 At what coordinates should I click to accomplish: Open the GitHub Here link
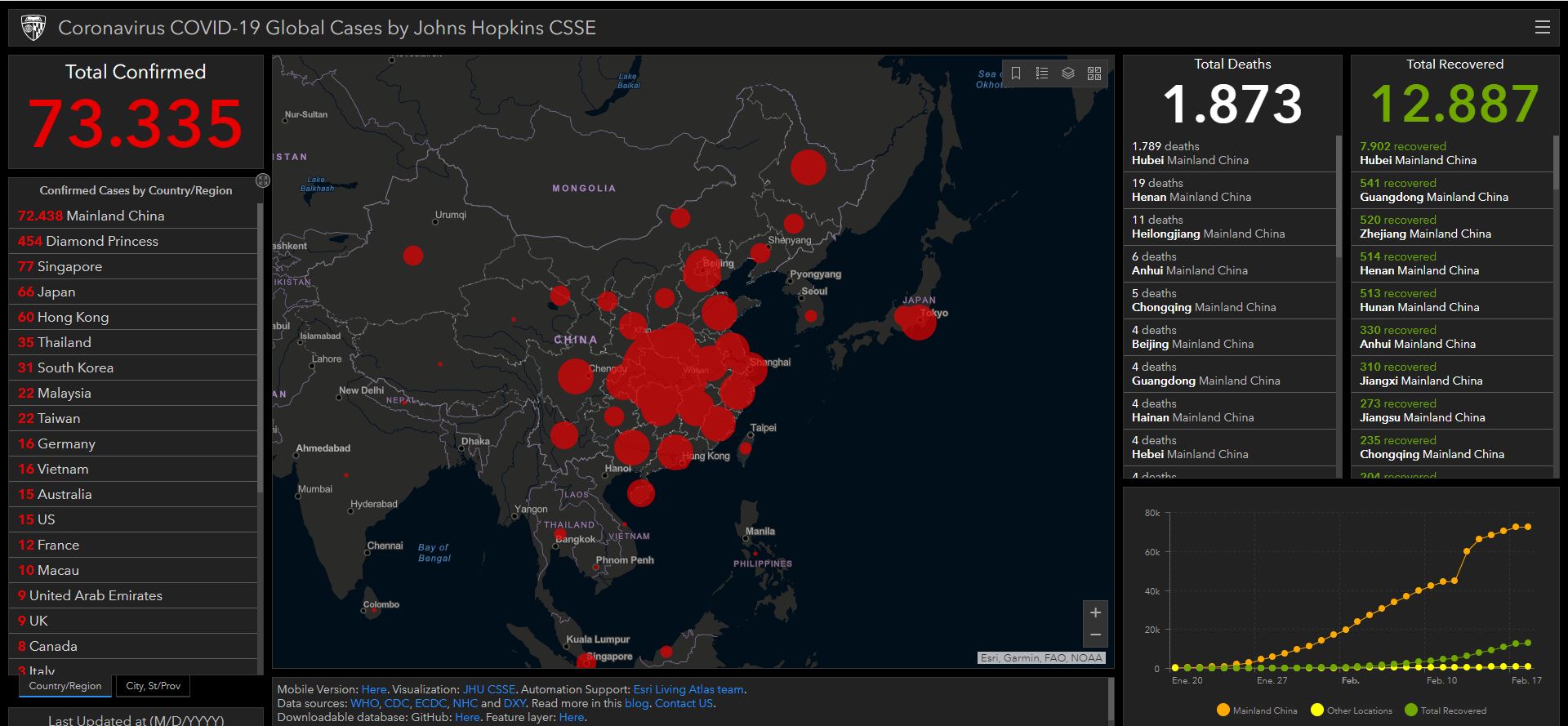pyautogui.click(x=467, y=717)
